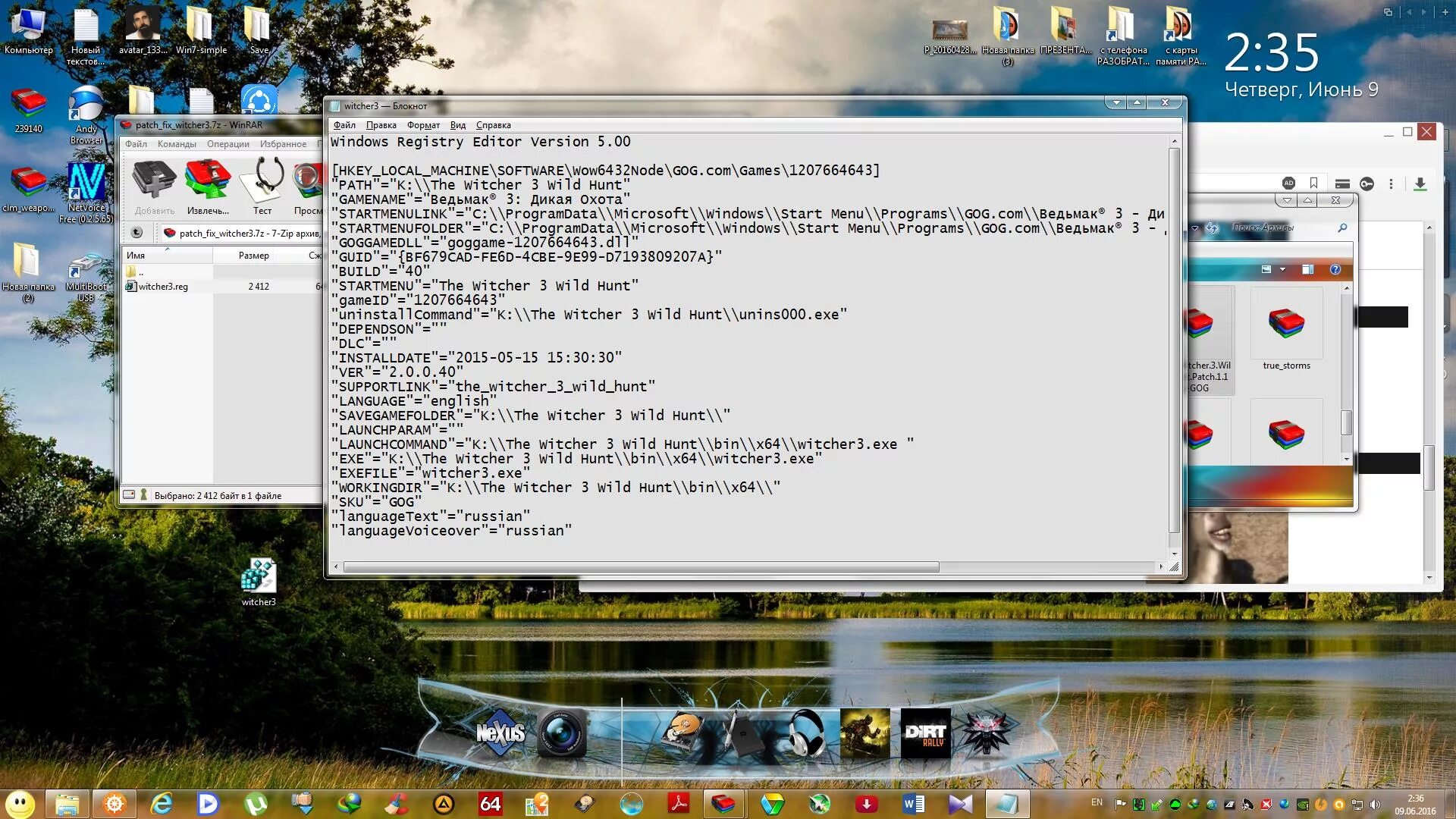The height and width of the screenshot is (819, 1456).
Task: Open P_20160428 video file on desktop
Action: [x=949, y=36]
